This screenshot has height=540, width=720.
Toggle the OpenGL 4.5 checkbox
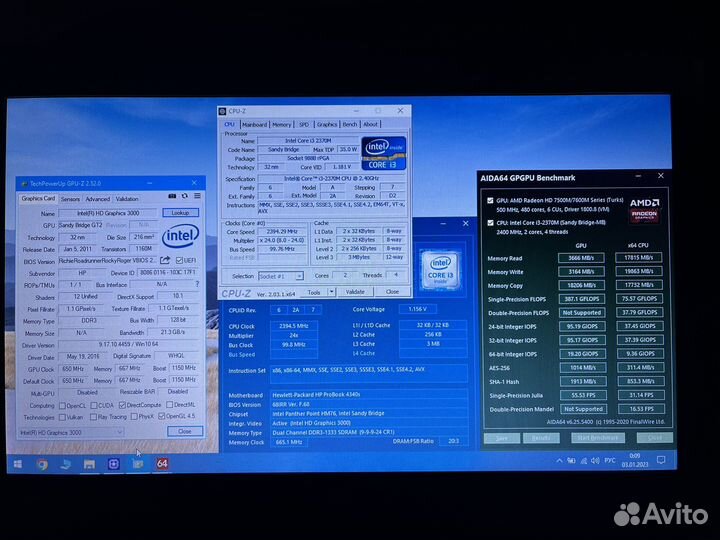pyautogui.click(x=162, y=416)
